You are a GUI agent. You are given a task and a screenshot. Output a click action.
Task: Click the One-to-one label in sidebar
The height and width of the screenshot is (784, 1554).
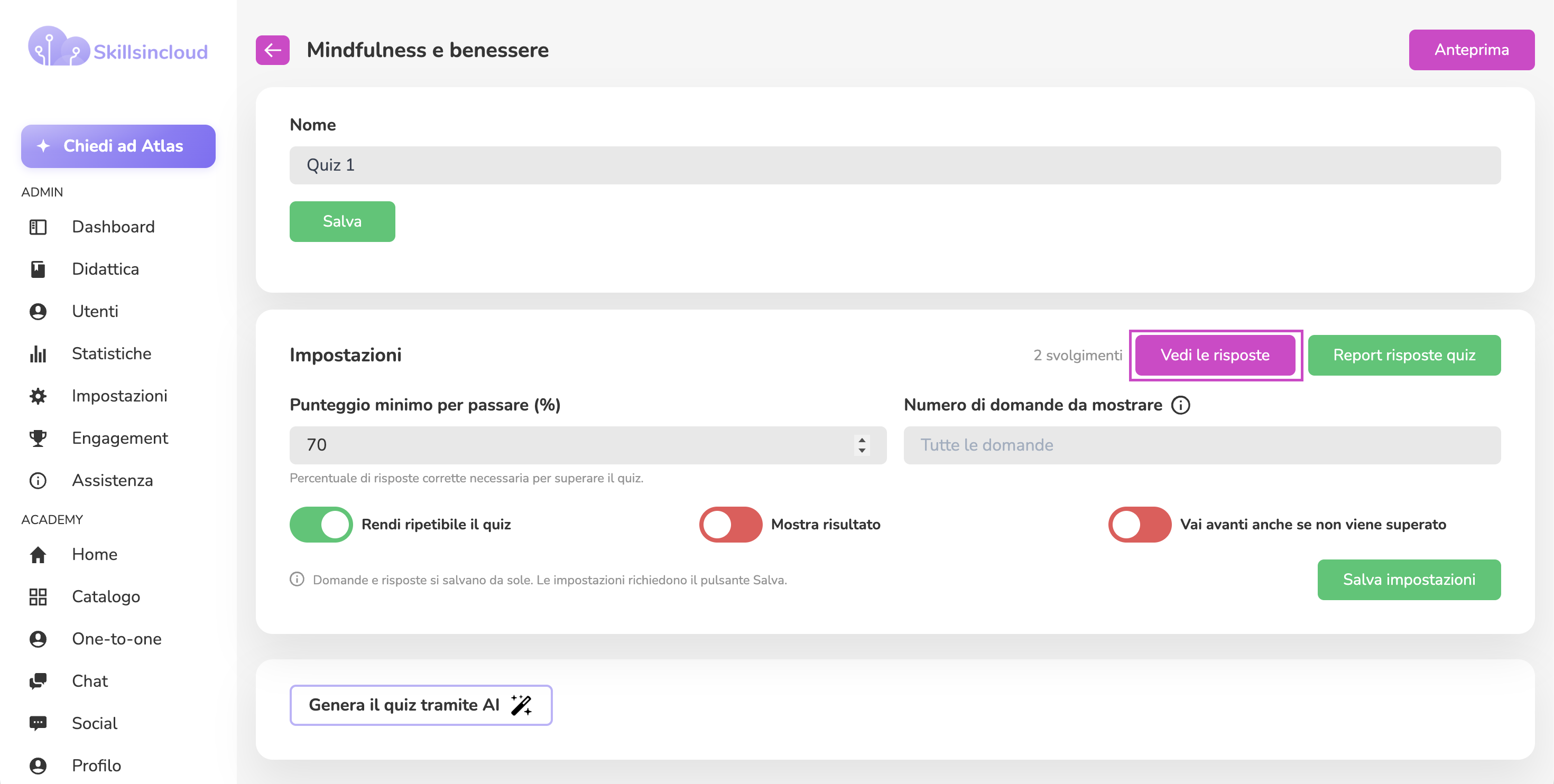117,639
